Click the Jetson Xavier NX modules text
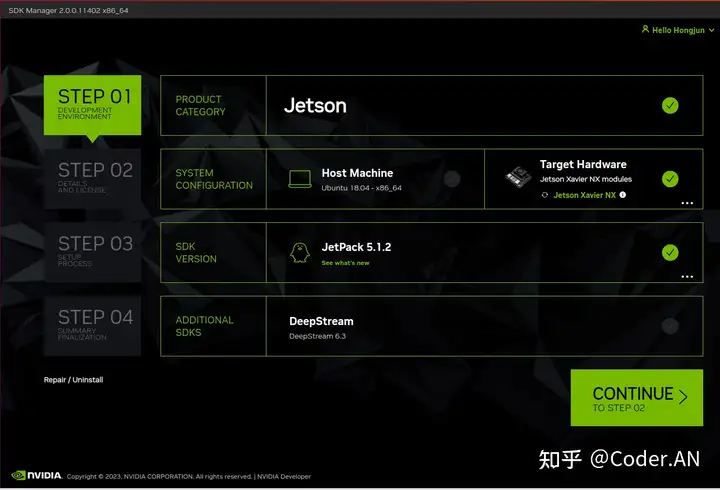This screenshot has width=720, height=490. pos(586,179)
